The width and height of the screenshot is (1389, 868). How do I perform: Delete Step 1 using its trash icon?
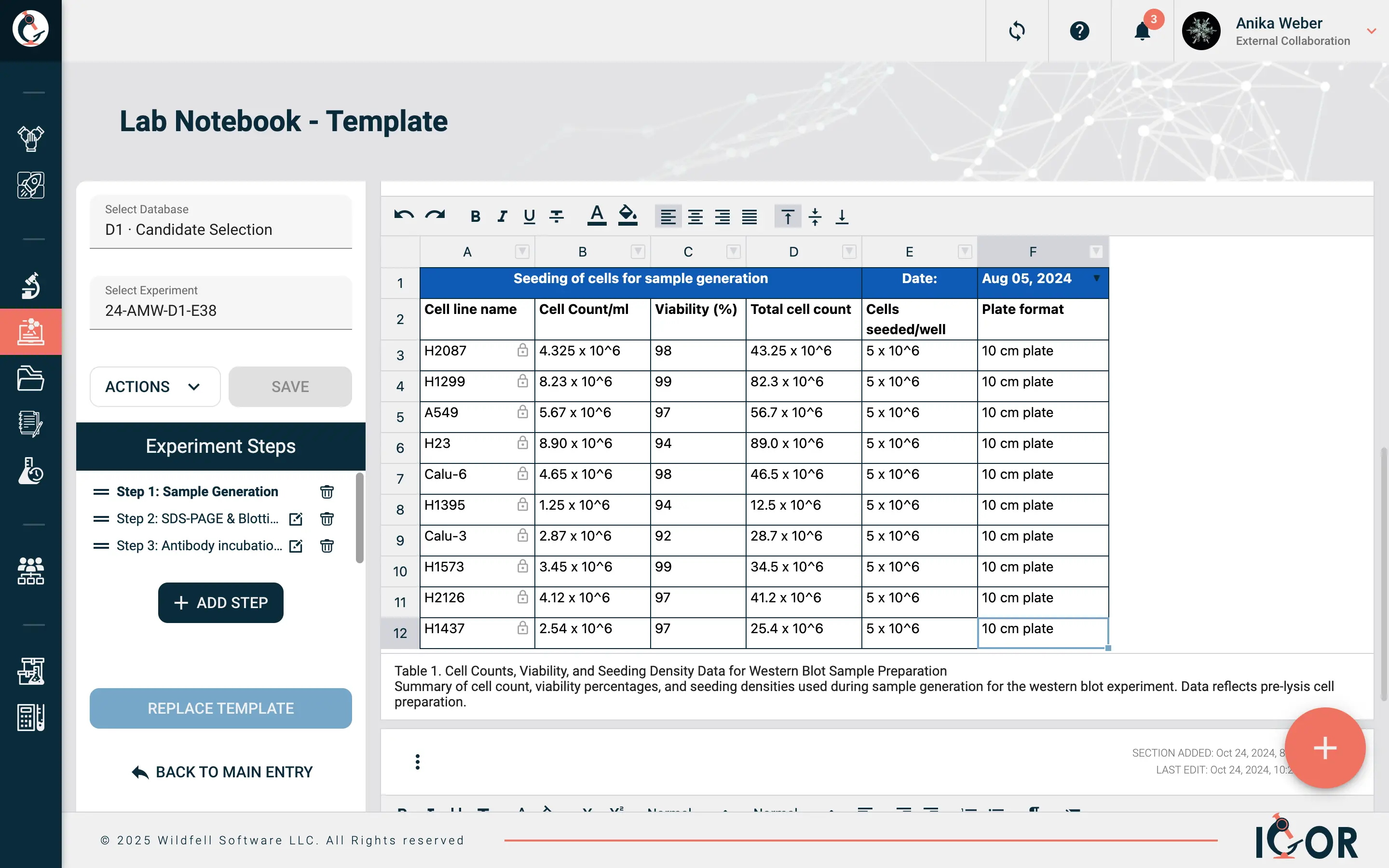click(327, 491)
